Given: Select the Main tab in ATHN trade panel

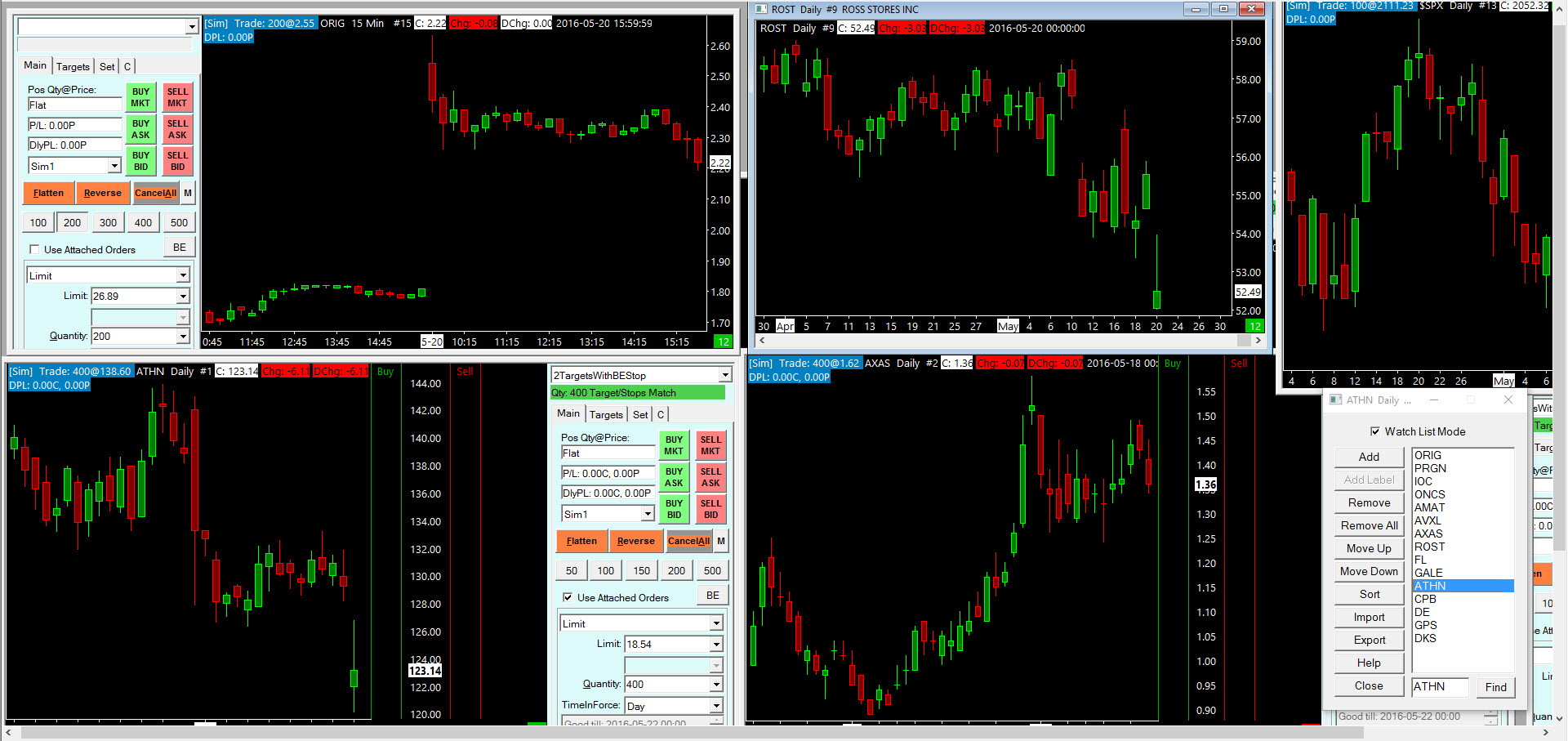Looking at the screenshot, I should click(x=568, y=413).
